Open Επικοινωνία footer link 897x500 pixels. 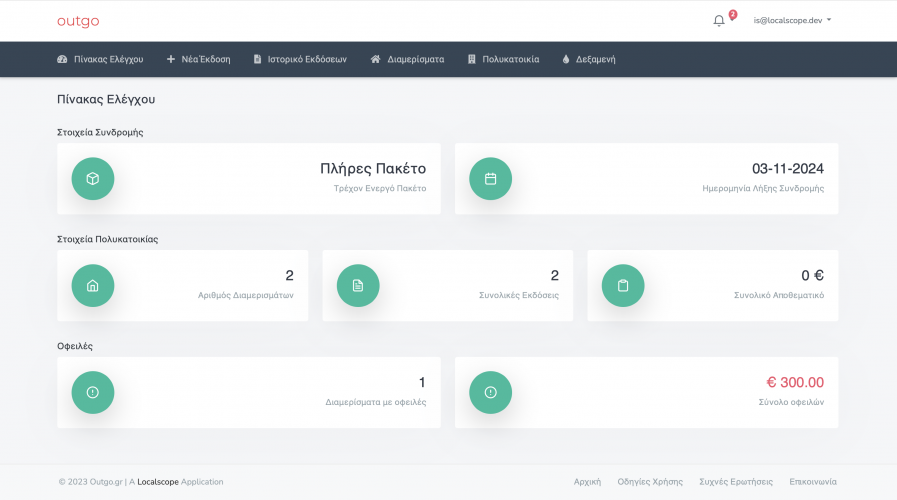tap(813, 482)
